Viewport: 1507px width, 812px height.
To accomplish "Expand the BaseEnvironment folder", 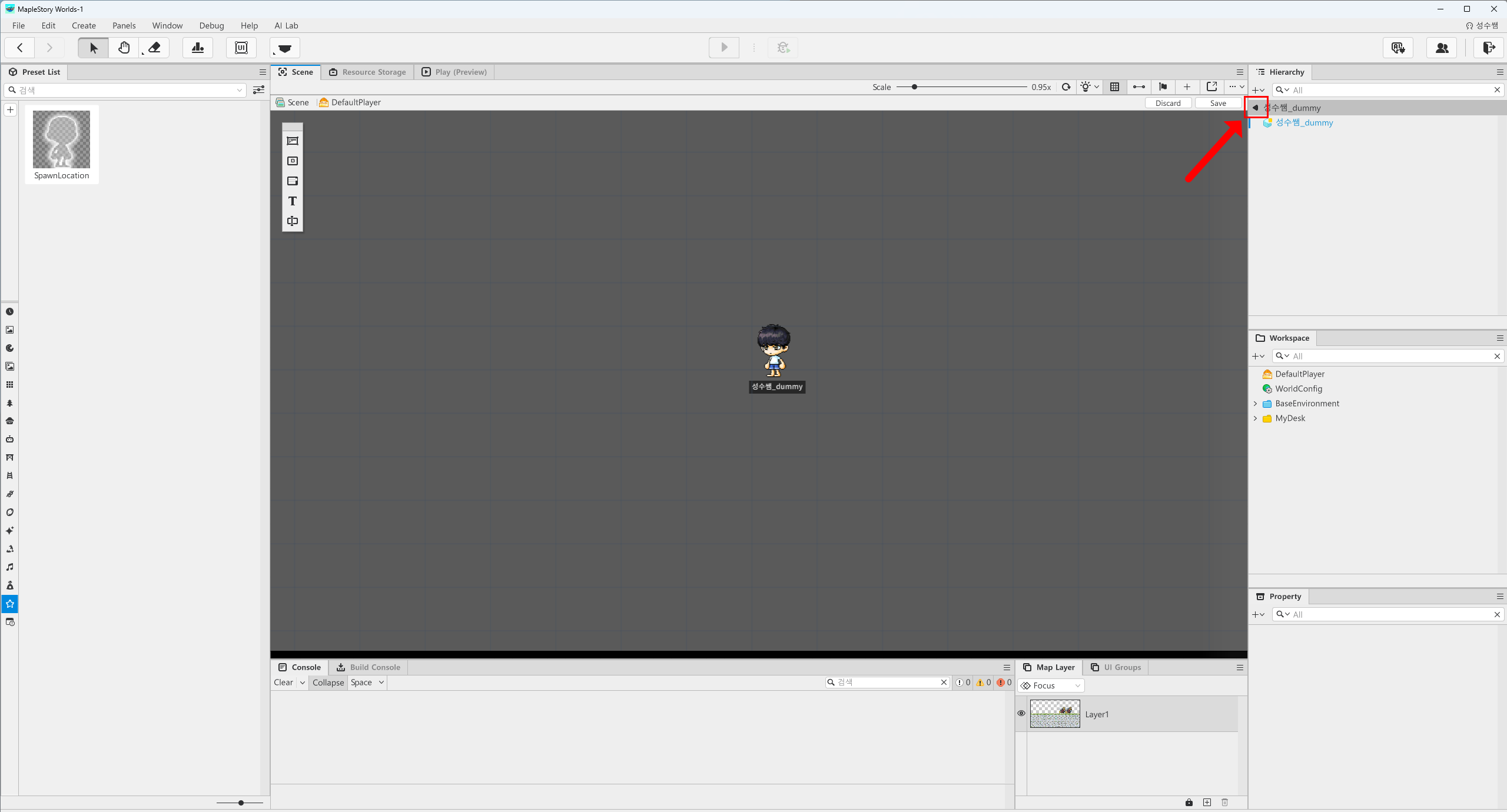I will pos(1256,404).
